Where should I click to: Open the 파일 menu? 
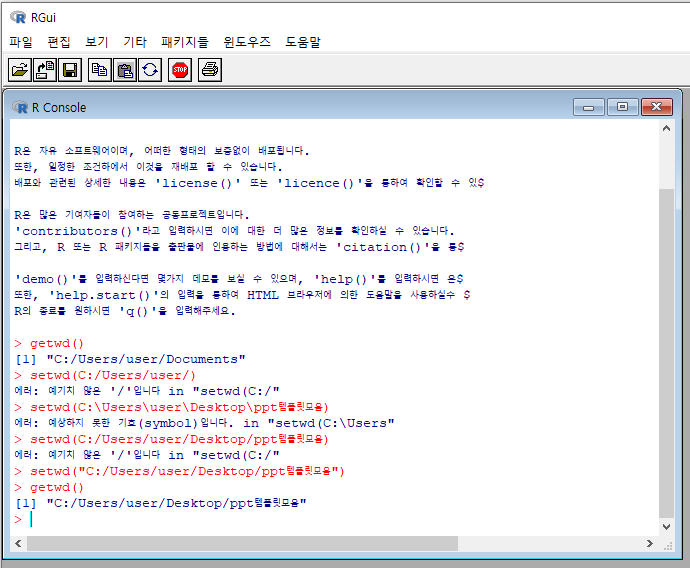coord(21,42)
